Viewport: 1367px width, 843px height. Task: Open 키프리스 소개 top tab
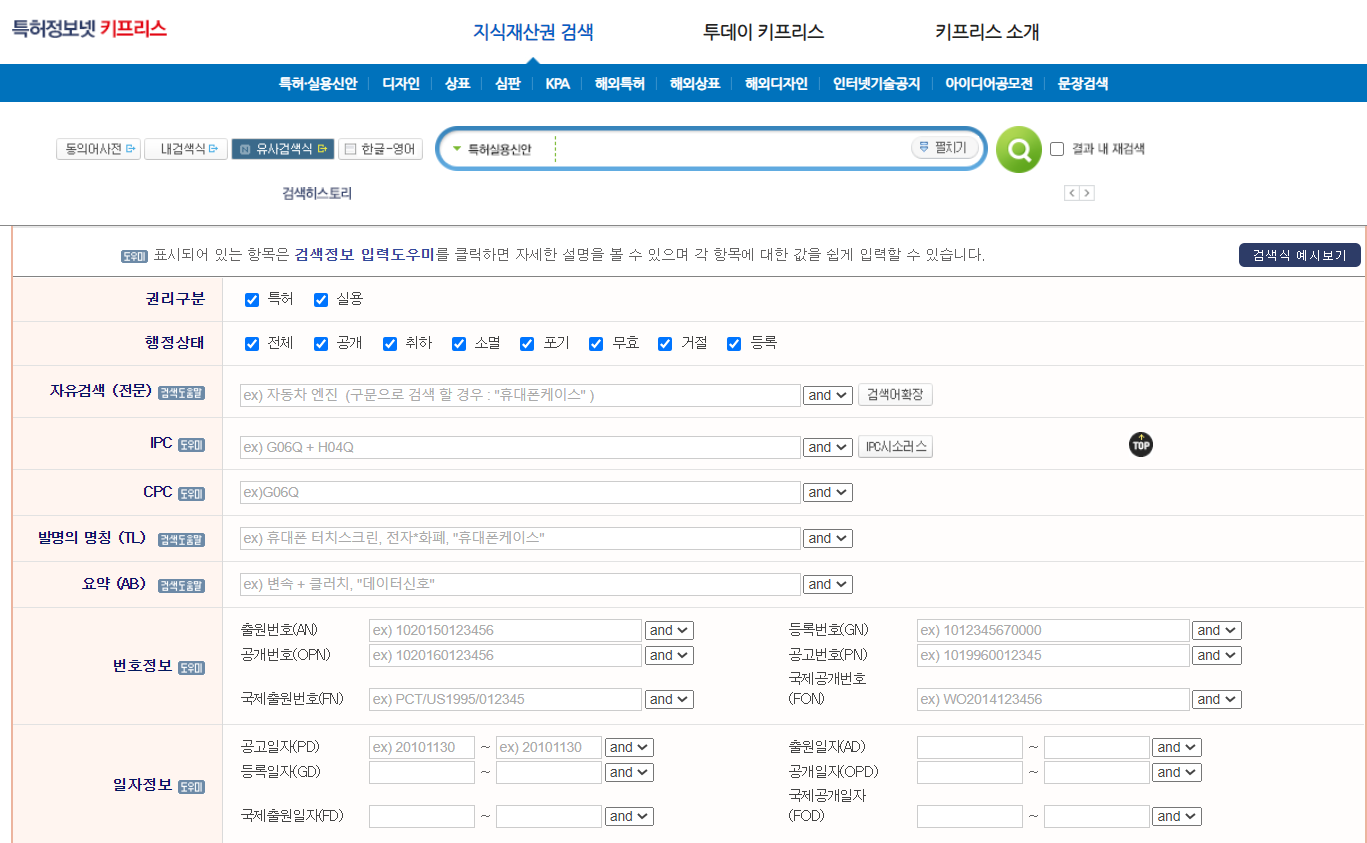point(987,32)
